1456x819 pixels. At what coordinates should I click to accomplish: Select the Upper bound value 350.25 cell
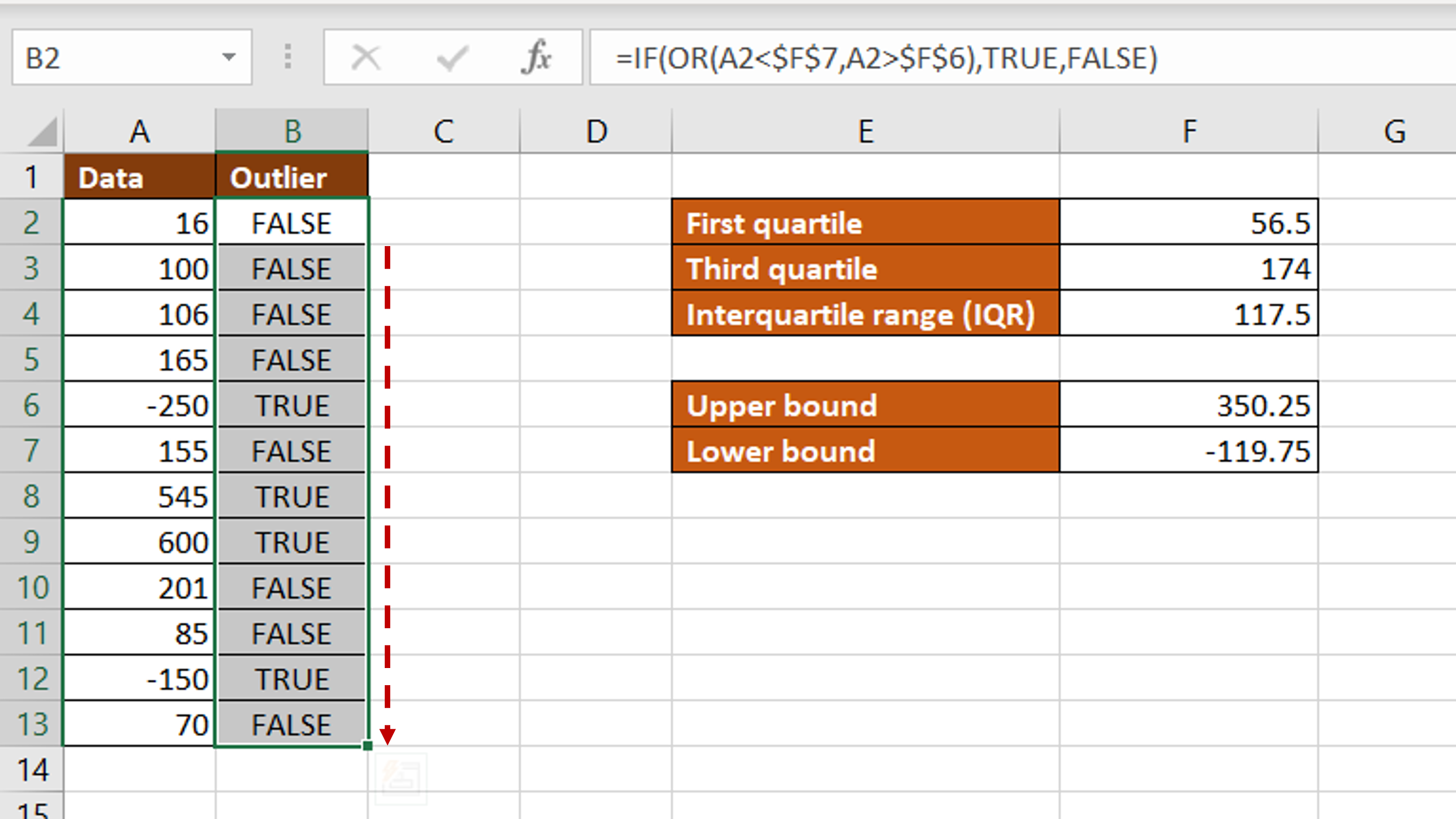click(x=1188, y=405)
